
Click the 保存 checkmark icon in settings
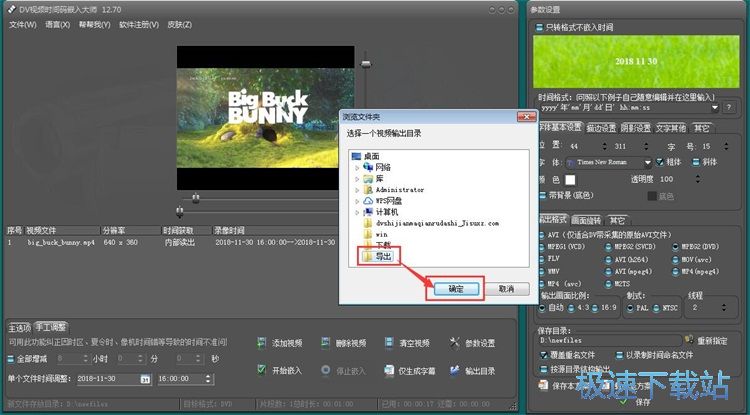point(625,402)
